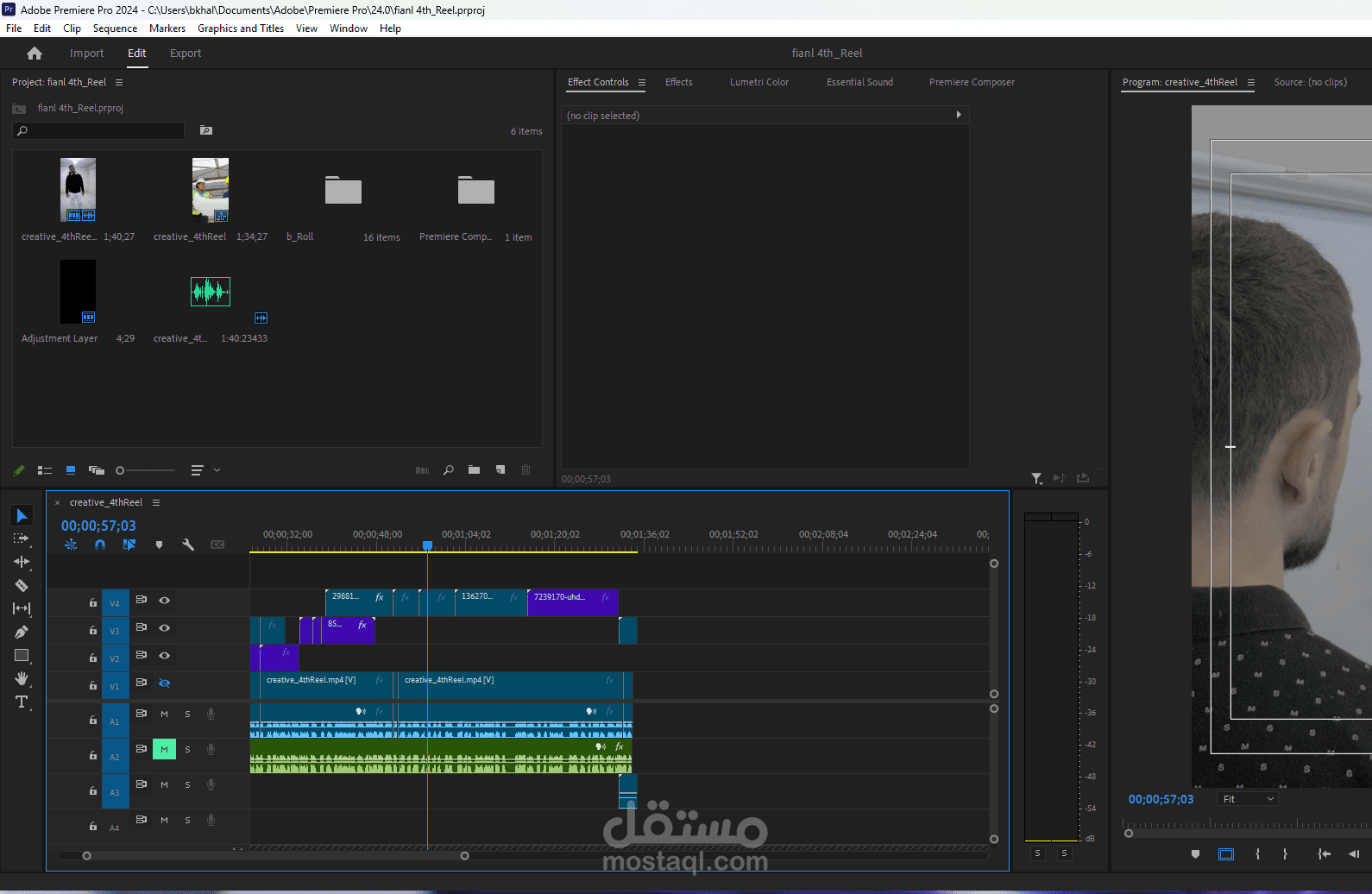1372x894 pixels.
Task: Open the Graphics and Titles menu
Action: [241, 28]
